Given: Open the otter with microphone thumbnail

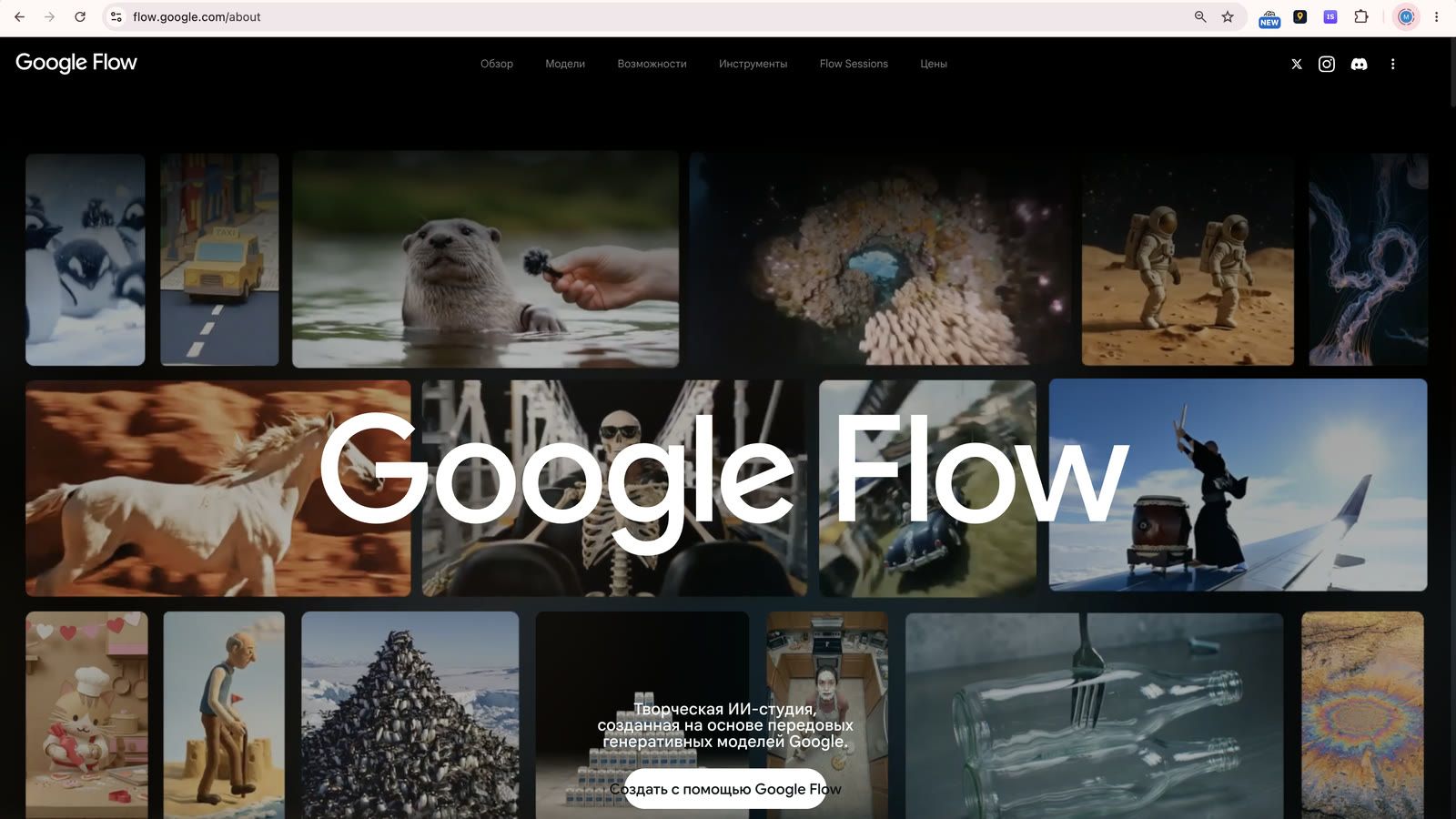Looking at the screenshot, I should tap(485, 259).
